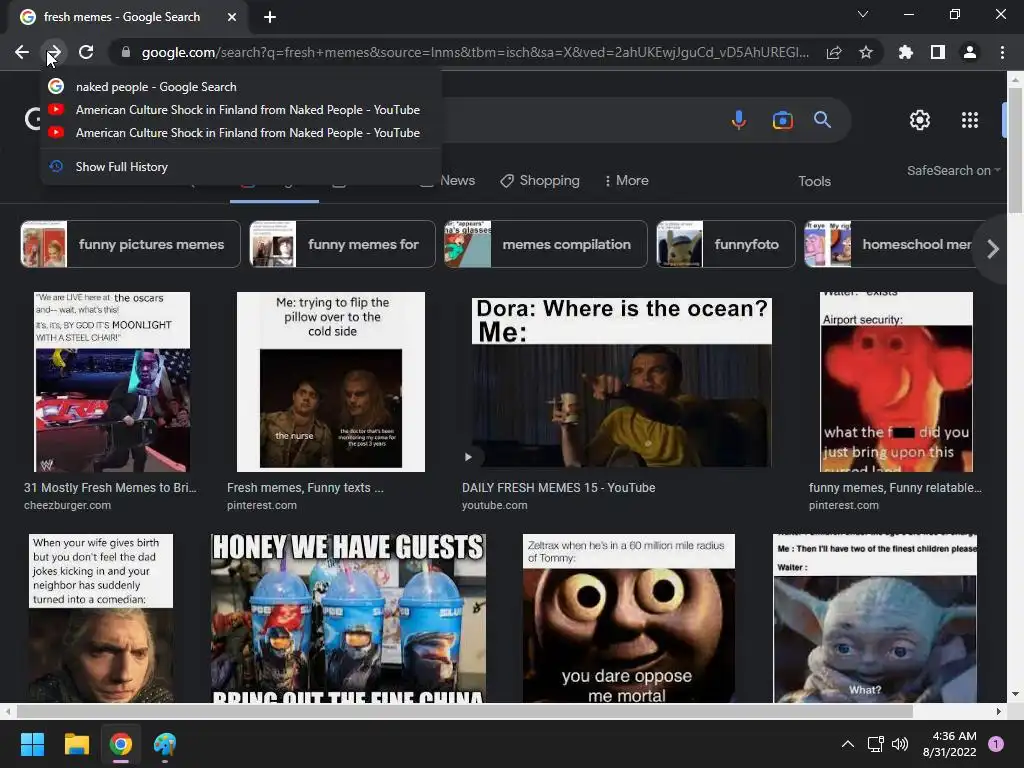Click the vertical page scrollbar thumb
Image resolution: width=1024 pixels, height=768 pixels.
click(x=1015, y=150)
